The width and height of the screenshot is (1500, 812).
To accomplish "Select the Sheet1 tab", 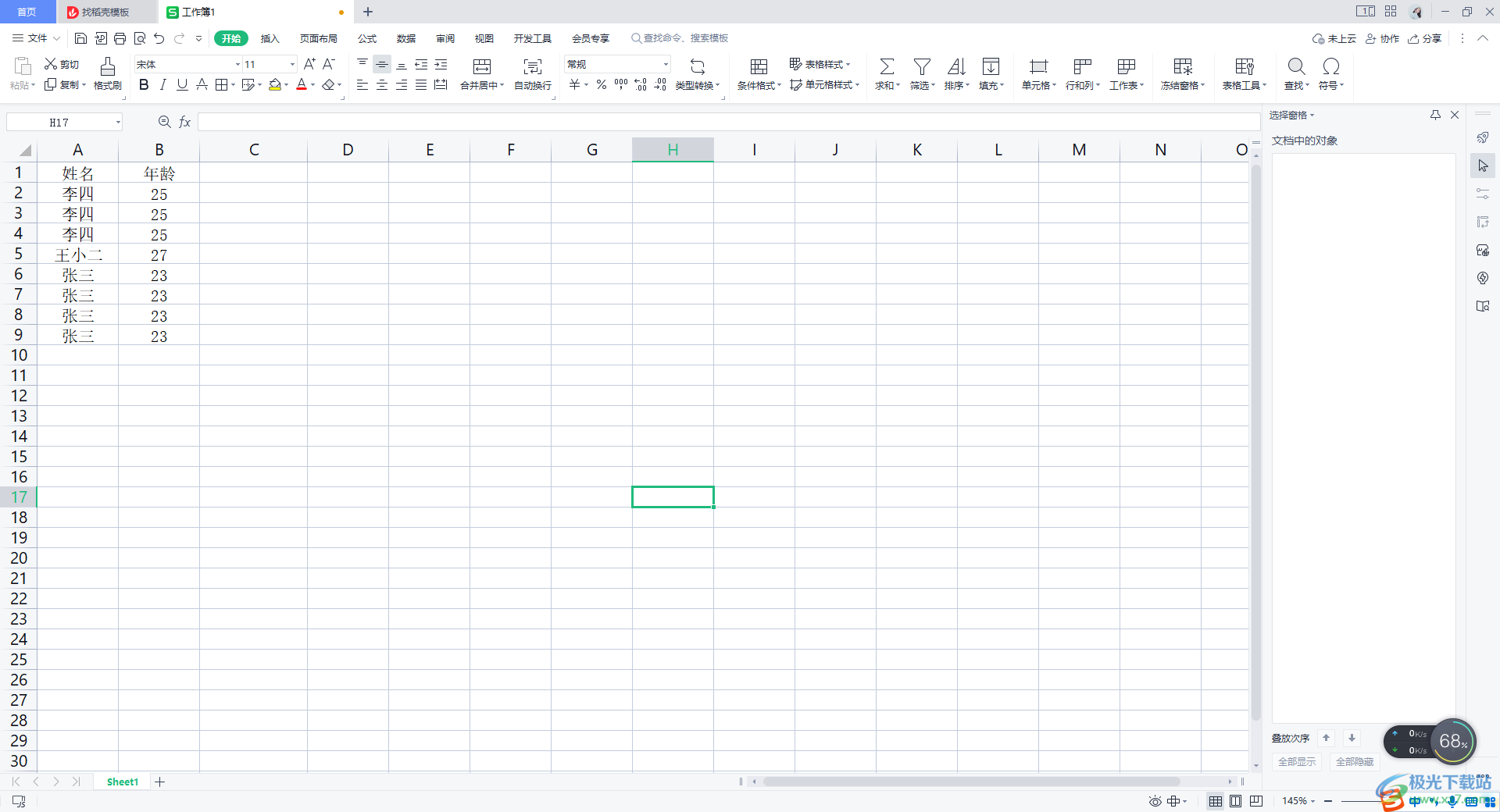I will [123, 782].
